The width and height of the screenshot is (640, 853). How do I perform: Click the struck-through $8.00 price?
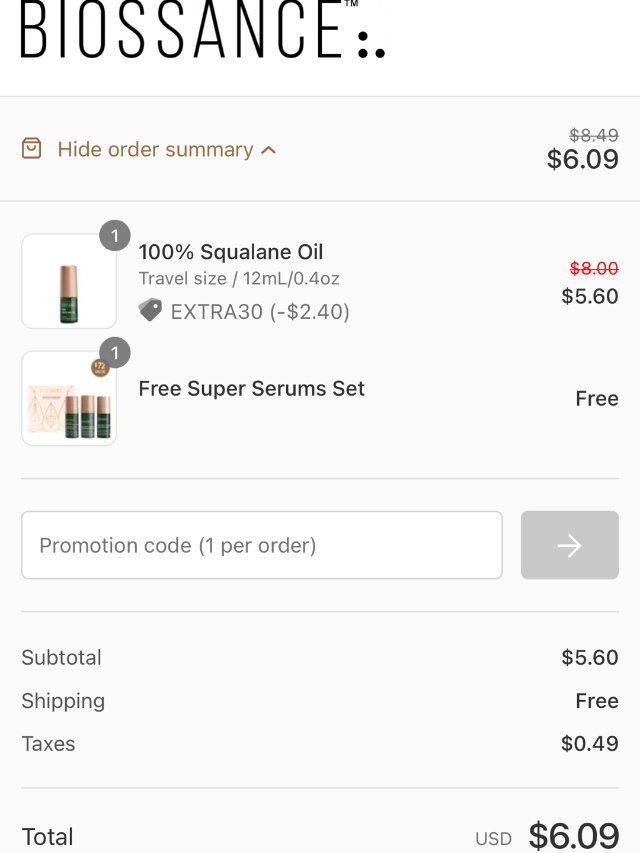[x=594, y=268]
